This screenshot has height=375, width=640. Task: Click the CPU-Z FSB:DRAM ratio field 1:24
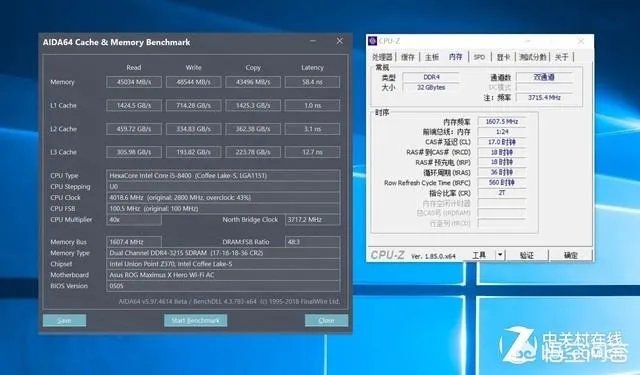tap(502, 132)
